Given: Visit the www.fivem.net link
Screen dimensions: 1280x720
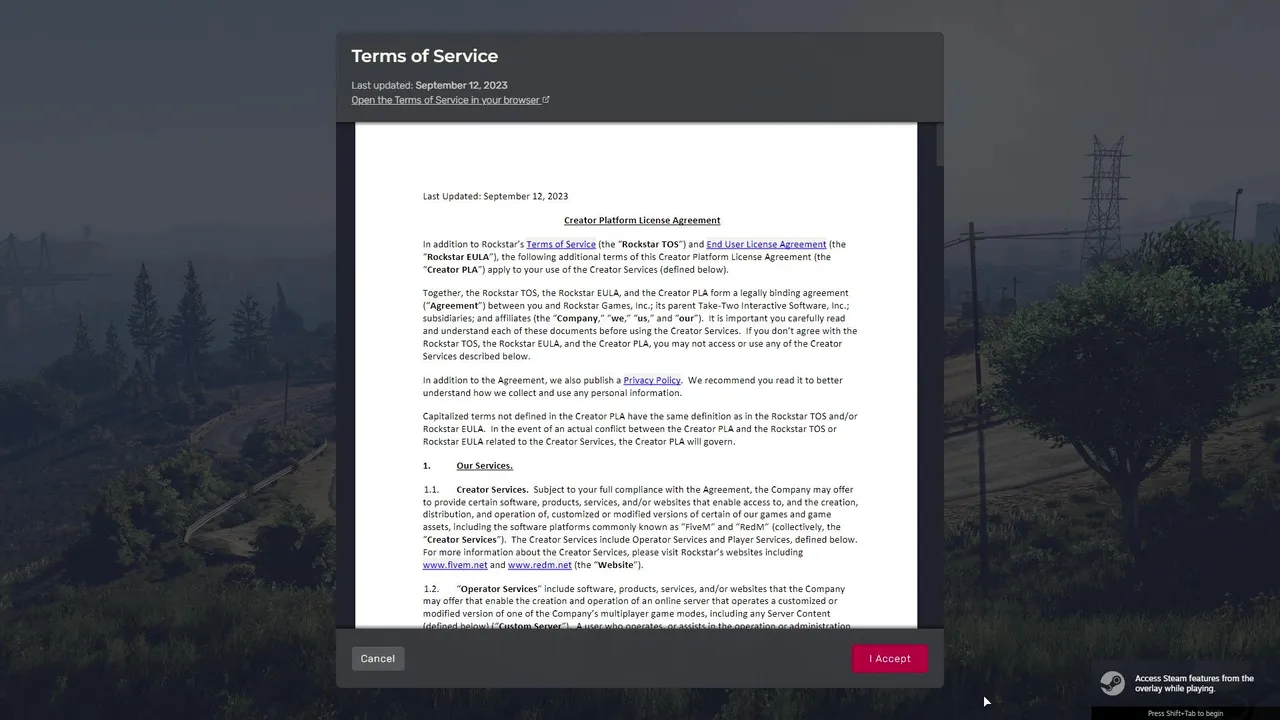Looking at the screenshot, I should (x=455, y=565).
